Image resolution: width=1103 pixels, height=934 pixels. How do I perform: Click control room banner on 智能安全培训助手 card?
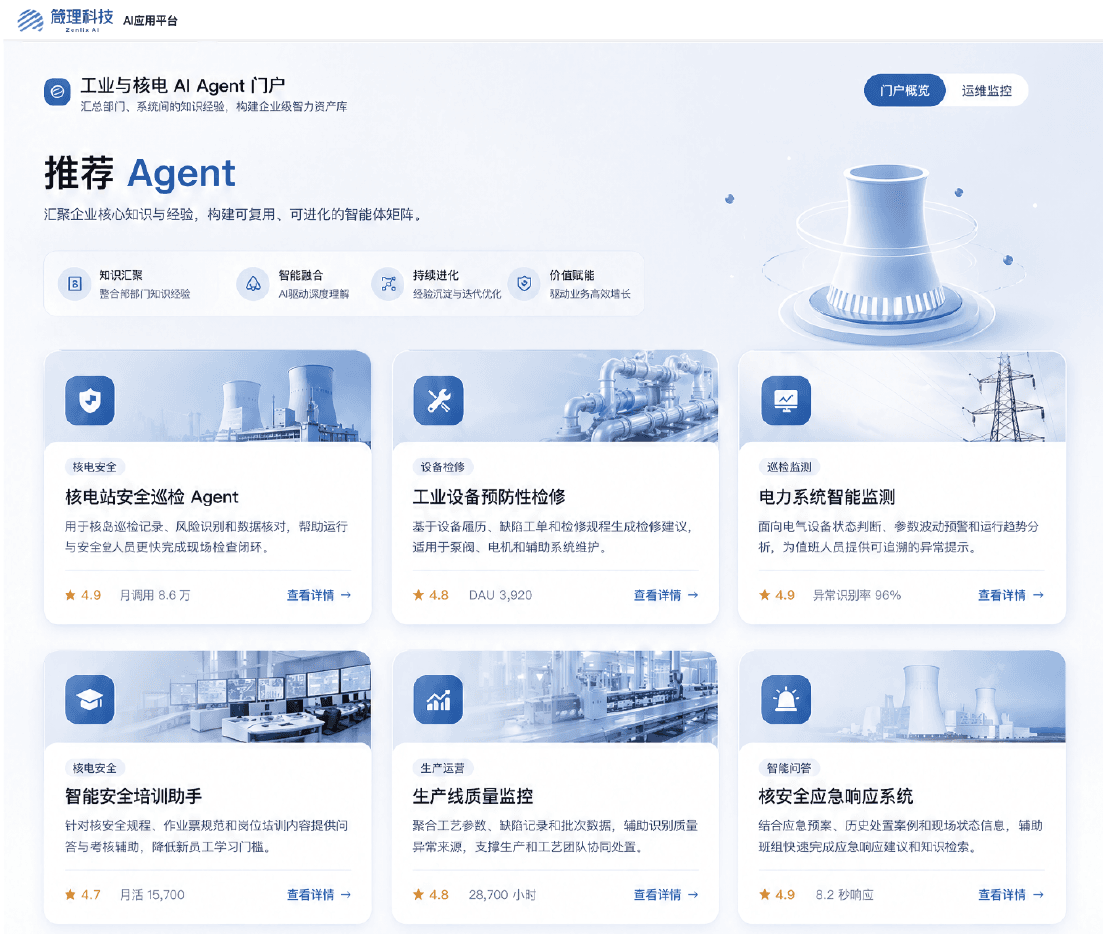[x=208, y=696]
